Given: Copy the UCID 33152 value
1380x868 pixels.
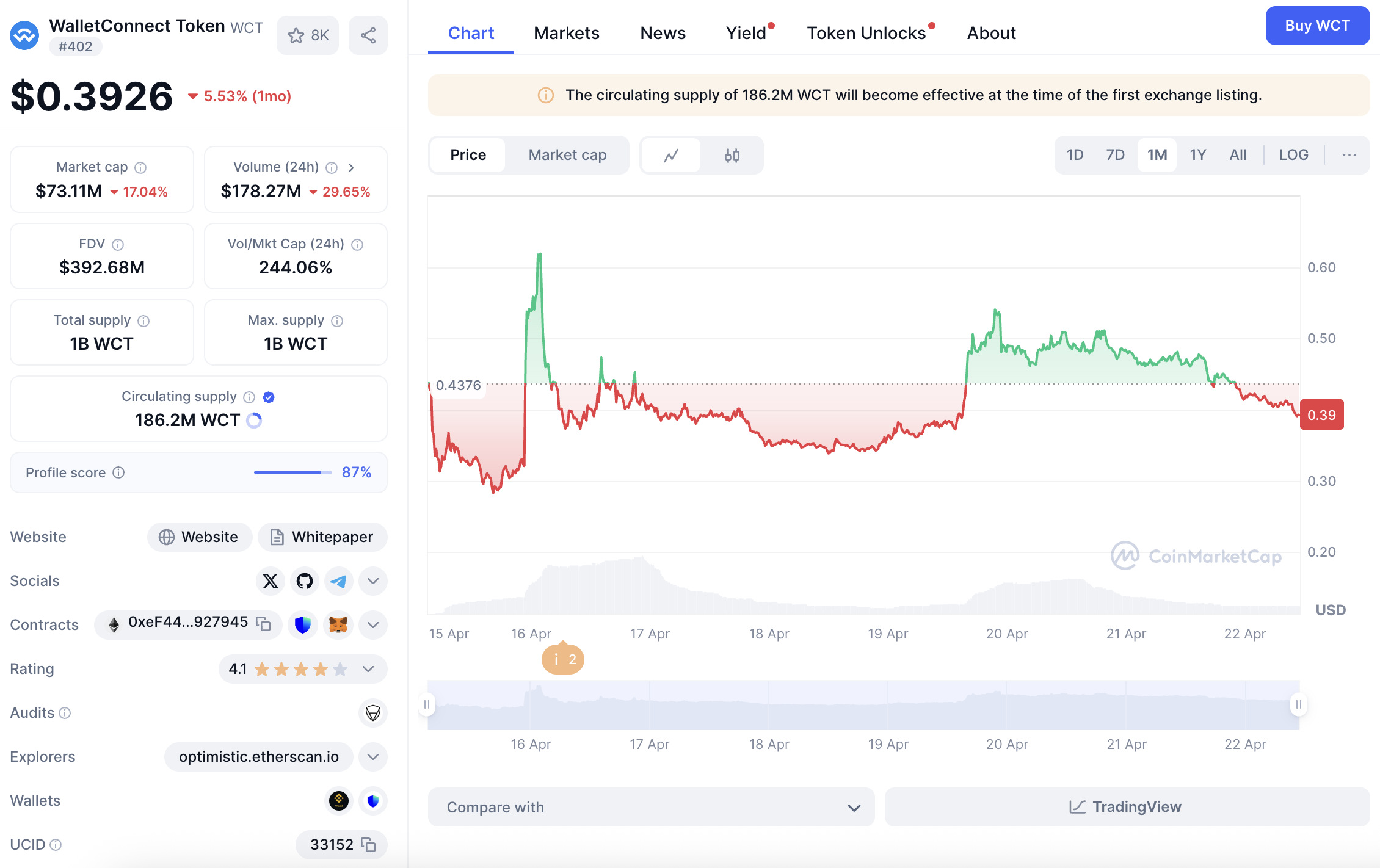Looking at the screenshot, I should coord(368,844).
